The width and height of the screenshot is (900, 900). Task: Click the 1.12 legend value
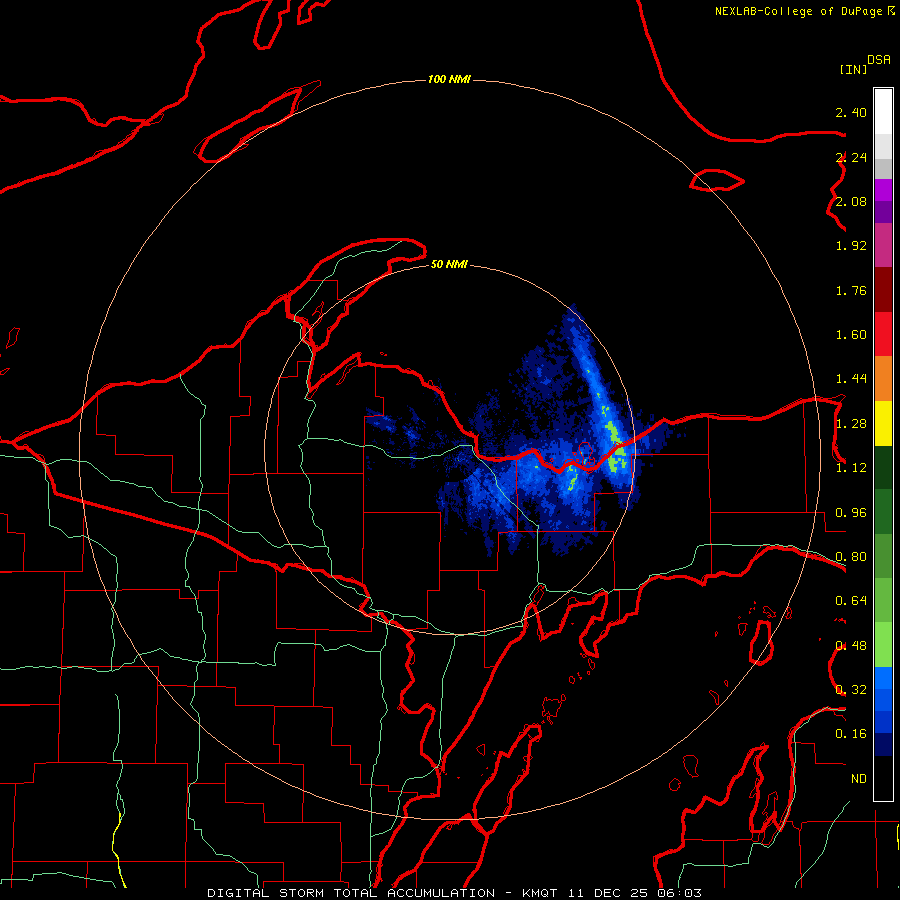click(851, 468)
